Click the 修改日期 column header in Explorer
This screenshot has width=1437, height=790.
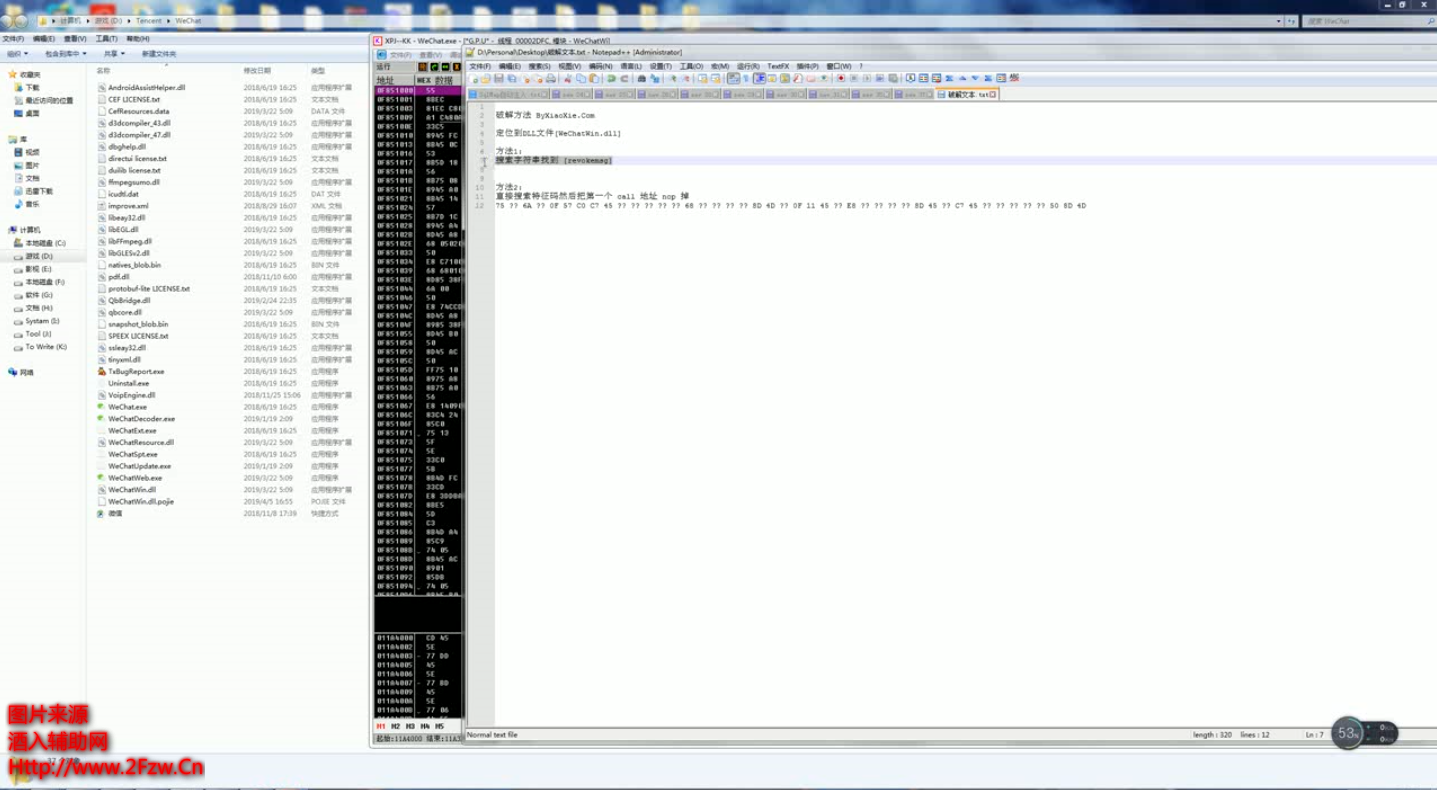pyautogui.click(x=257, y=71)
